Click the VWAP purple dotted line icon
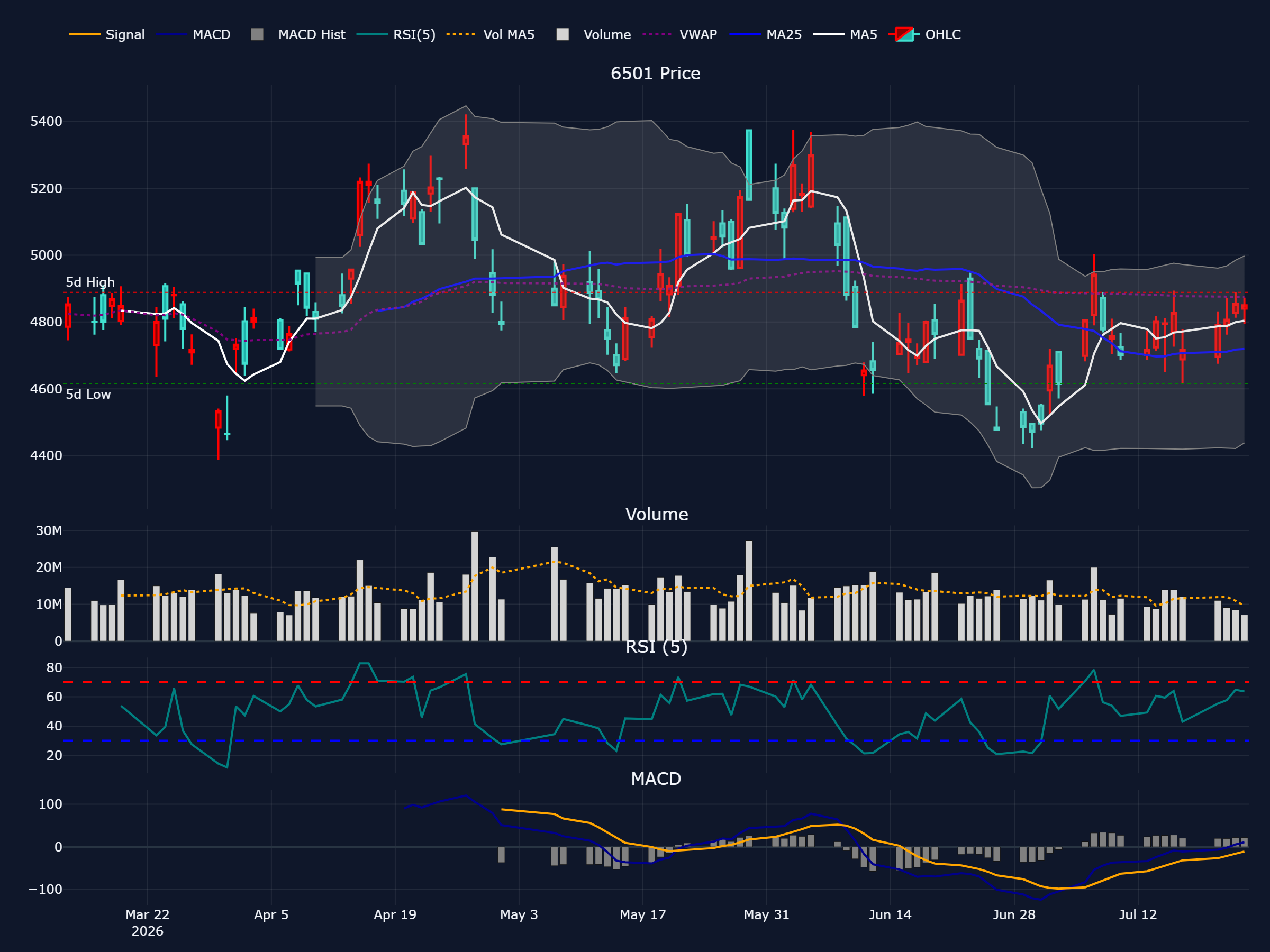Screen dimensions: 1270x952 pyautogui.click(x=658, y=34)
